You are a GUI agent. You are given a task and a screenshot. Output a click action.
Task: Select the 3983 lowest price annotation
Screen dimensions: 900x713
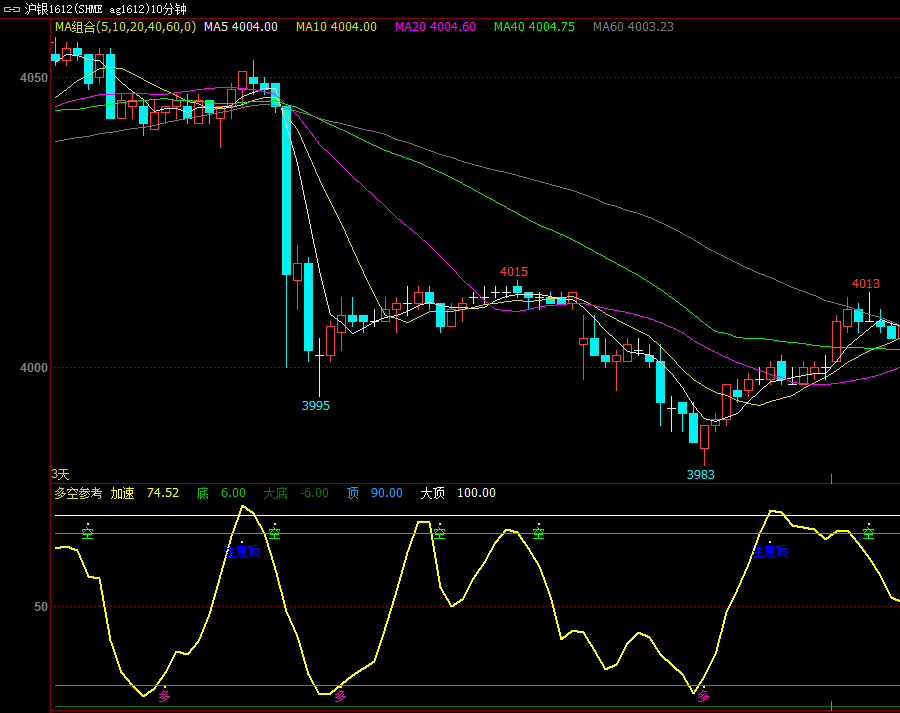coord(701,475)
